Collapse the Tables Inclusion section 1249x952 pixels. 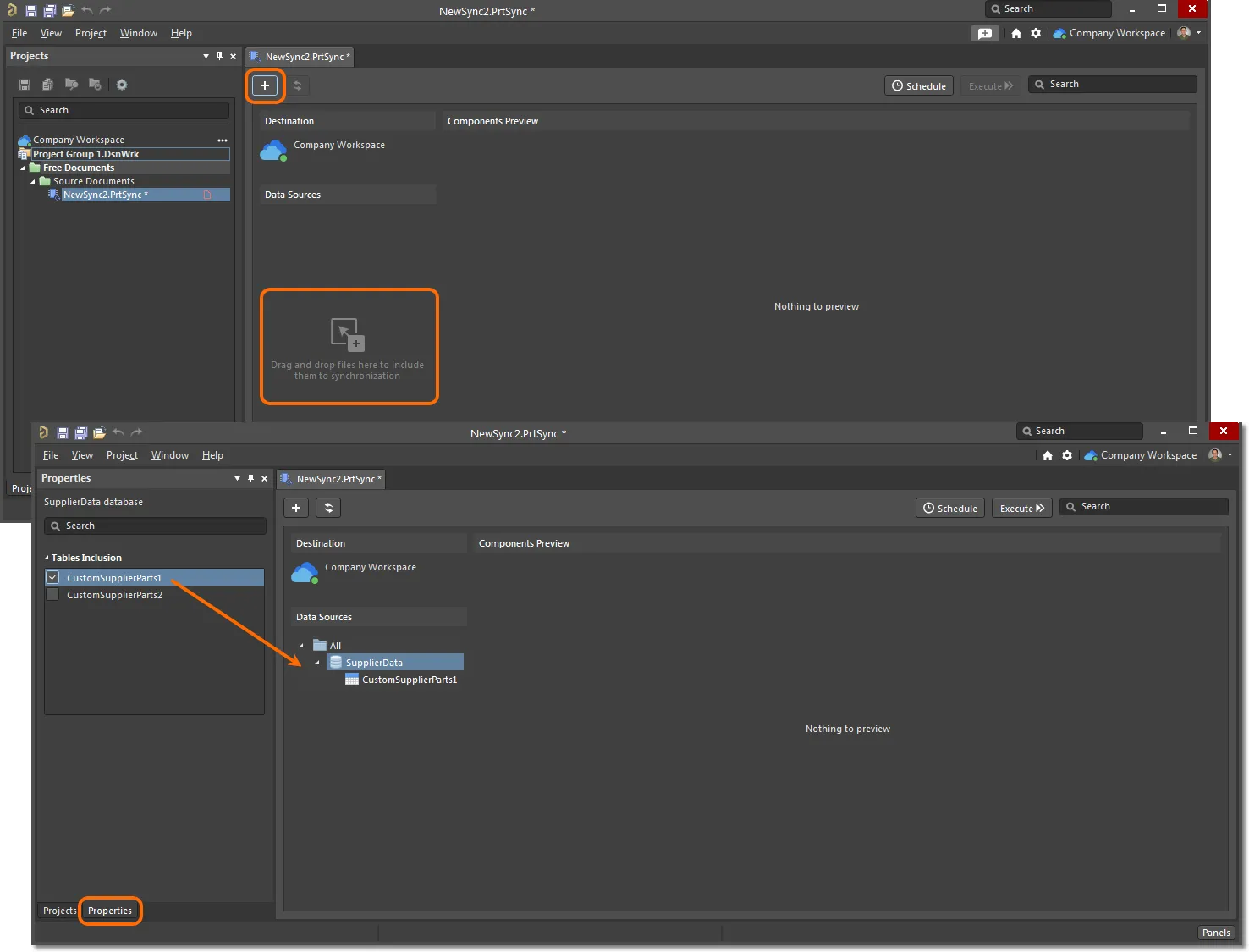(x=47, y=558)
